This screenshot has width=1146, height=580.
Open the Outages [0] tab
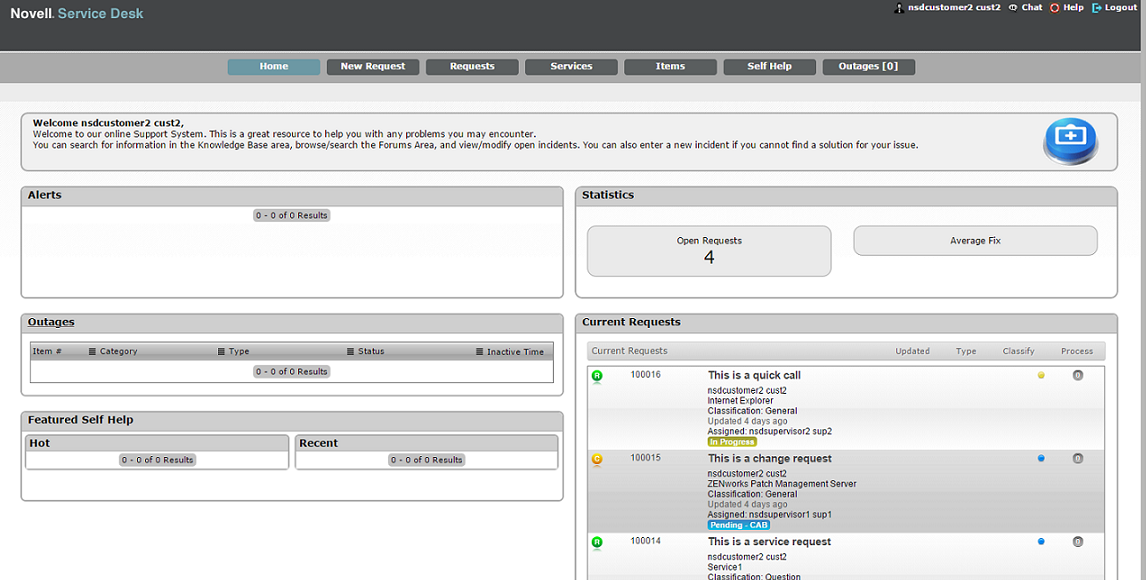coord(868,66)
